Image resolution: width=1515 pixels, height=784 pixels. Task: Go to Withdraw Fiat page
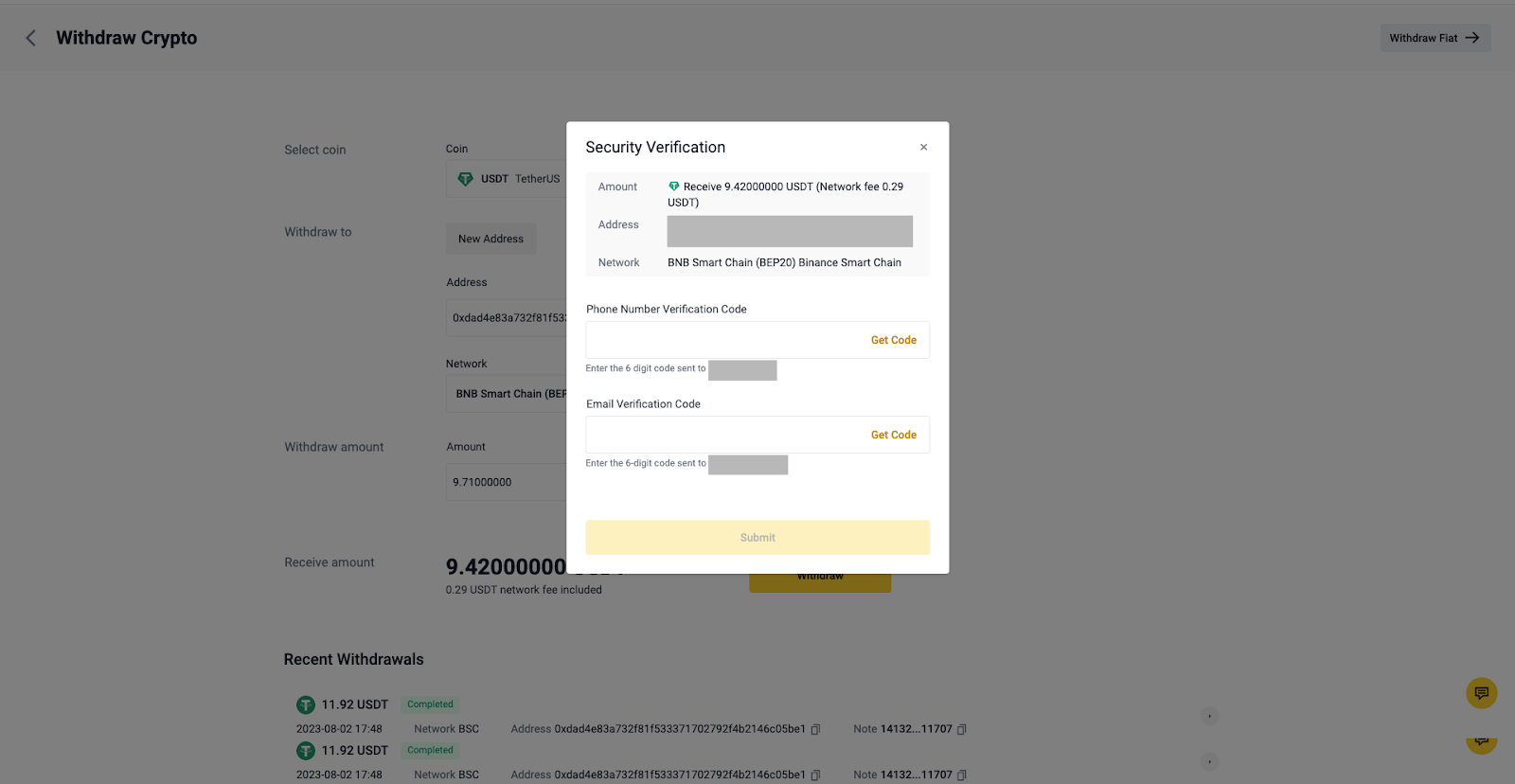[1435, 38]
